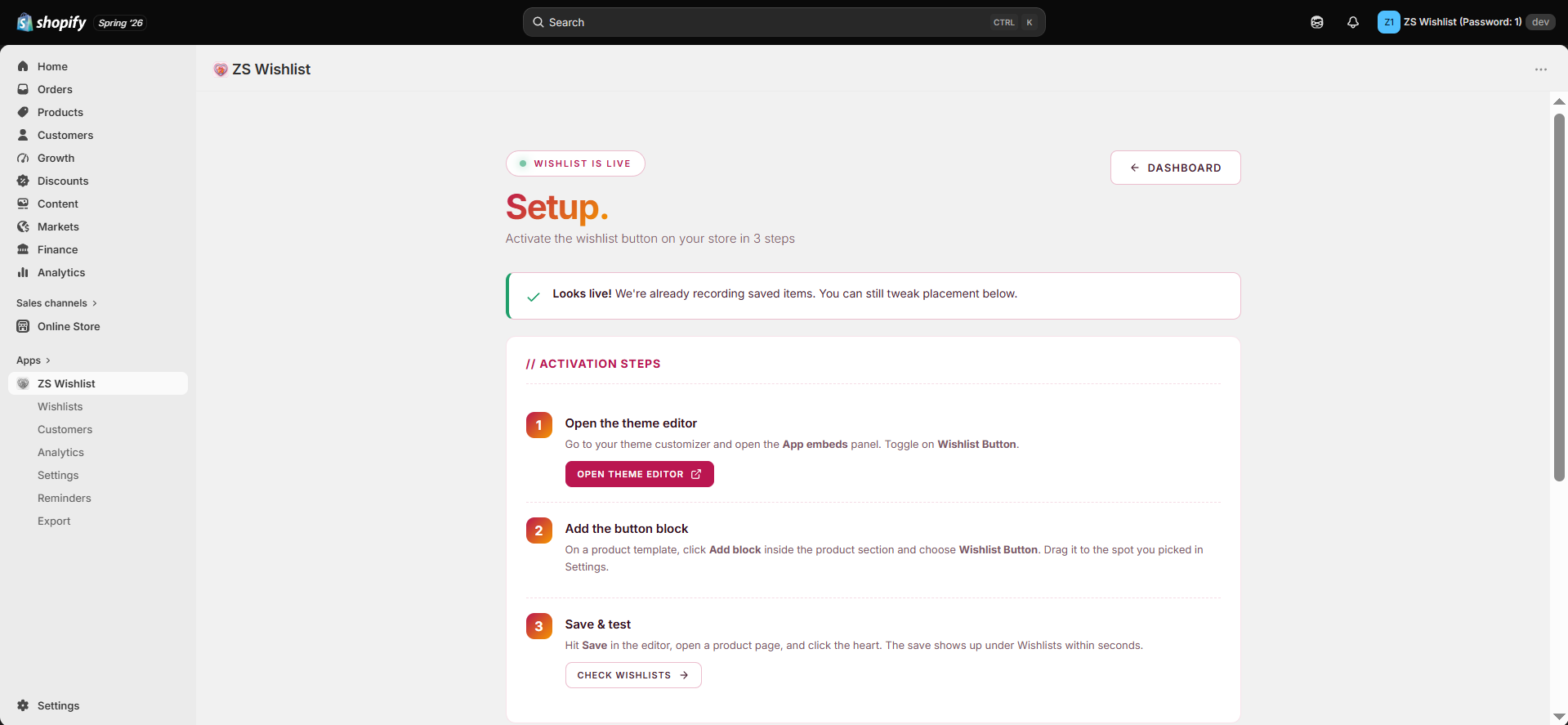The image size is (1568, 725).
Task: Open Products in the sidebar
Action: coord(98,112)
